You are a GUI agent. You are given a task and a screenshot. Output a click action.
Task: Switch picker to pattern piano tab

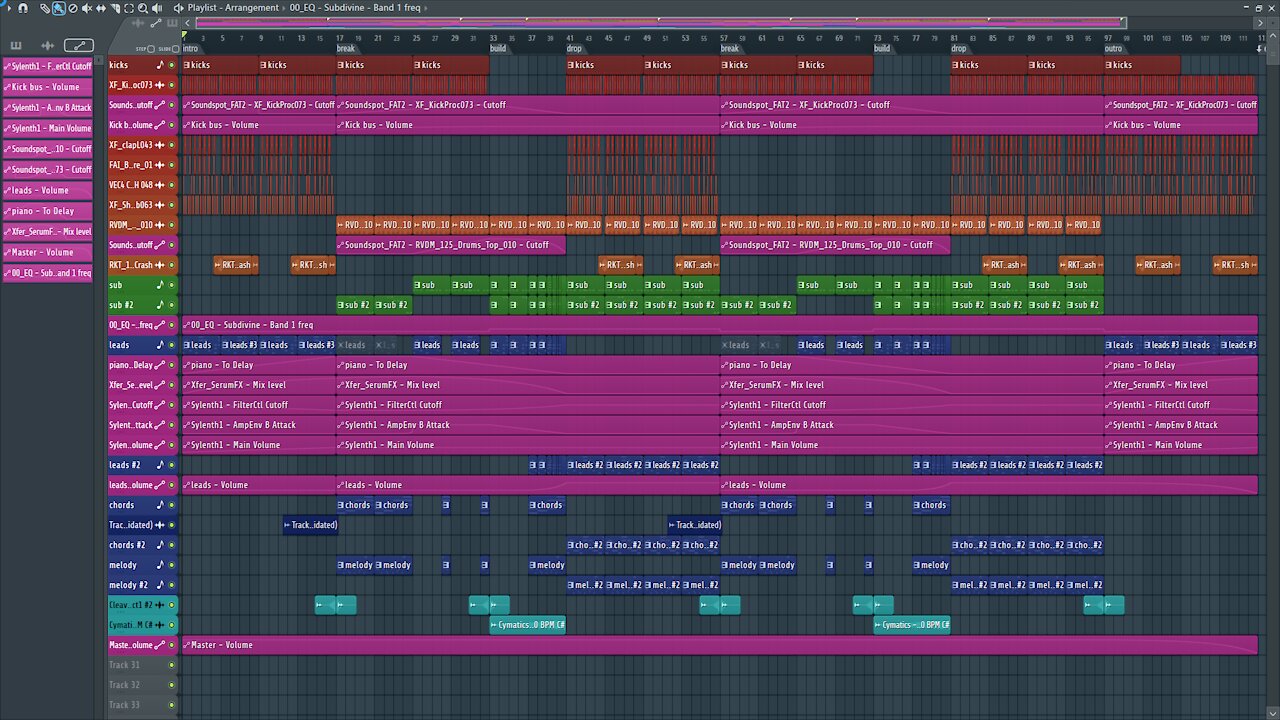15,45
